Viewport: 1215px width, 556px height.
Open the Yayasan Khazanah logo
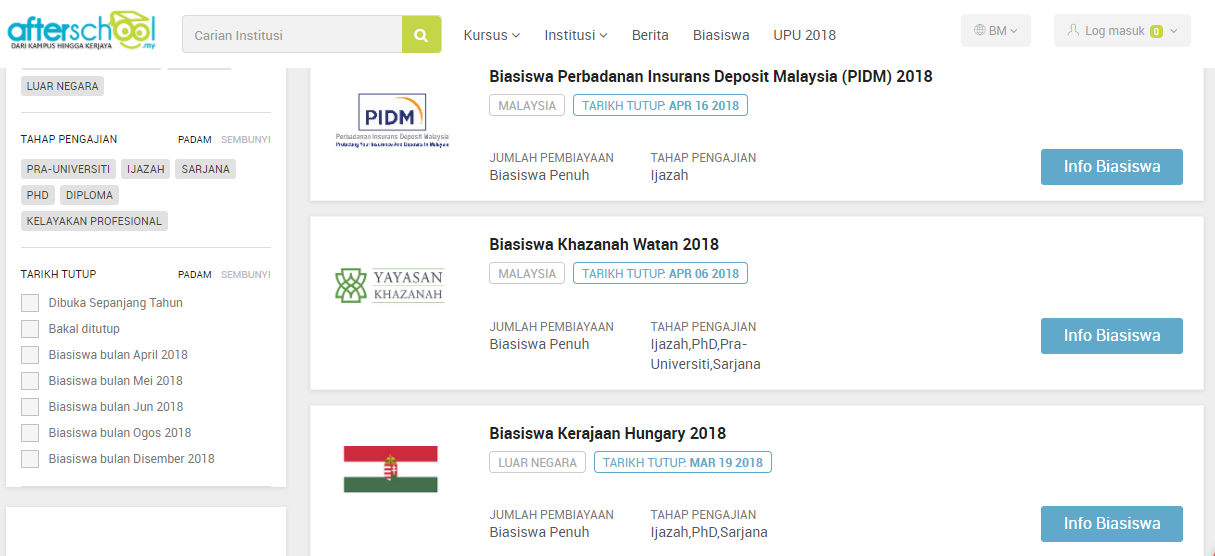point(389,285)
